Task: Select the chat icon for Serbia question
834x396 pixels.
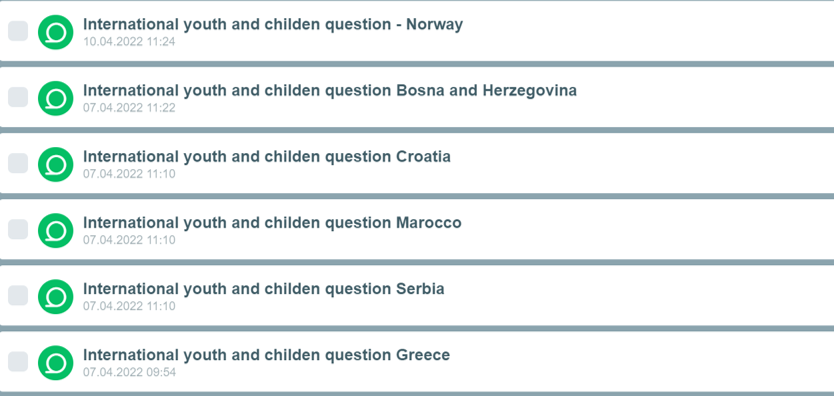Action: [x=55, y=297]
